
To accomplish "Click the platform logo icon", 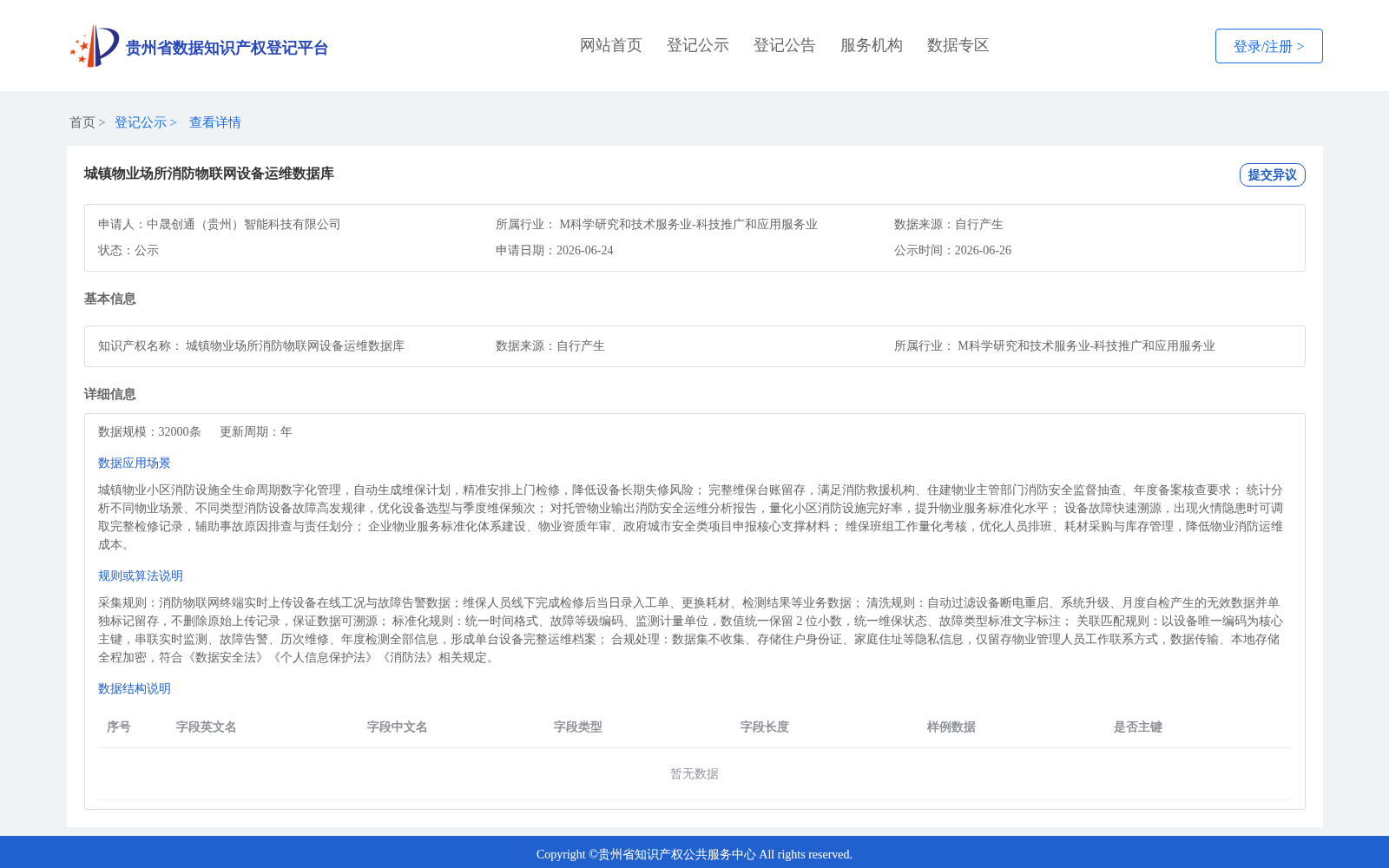I will [95, 46].
